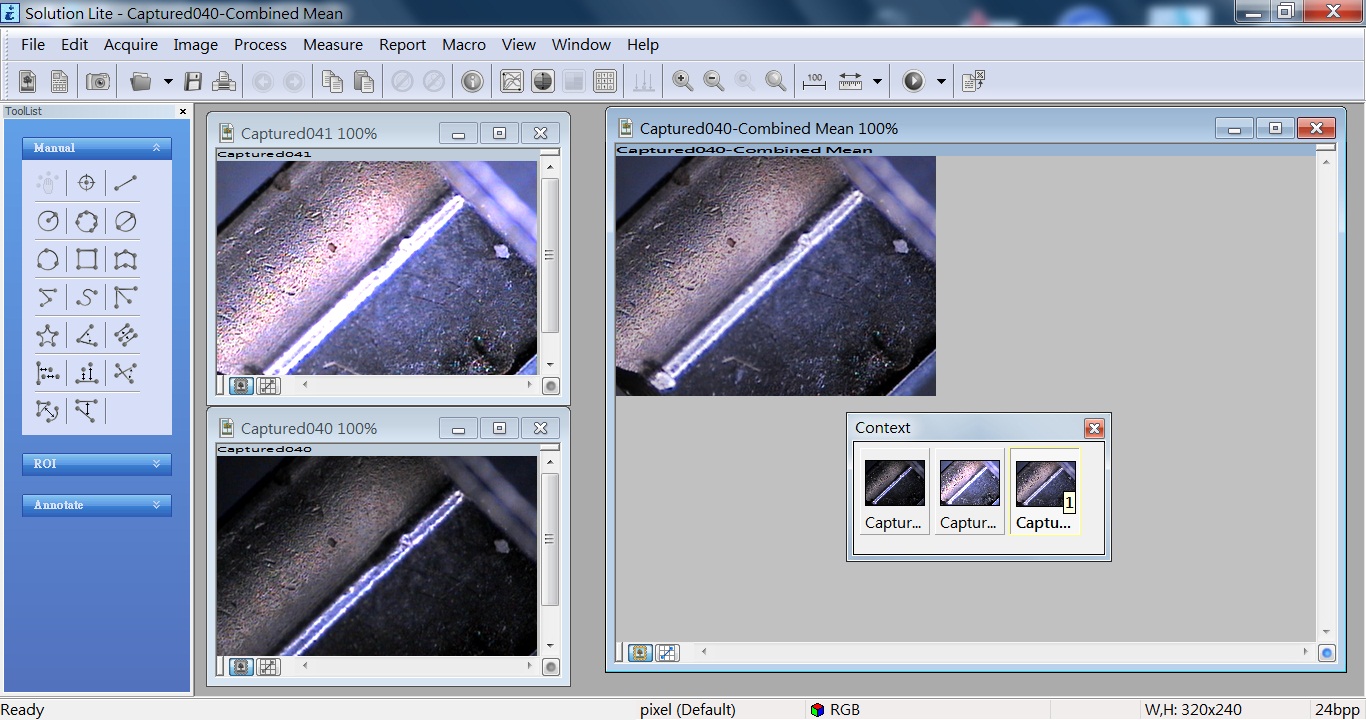Select the third thumbnail in Context panel
This screenshot has width=1366, height=720.
[x=1044, y=493]
